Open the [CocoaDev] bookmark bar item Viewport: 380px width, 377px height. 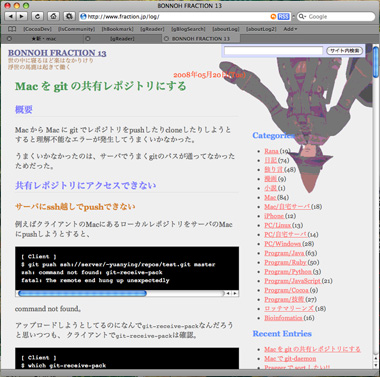[x=37, y=29]
